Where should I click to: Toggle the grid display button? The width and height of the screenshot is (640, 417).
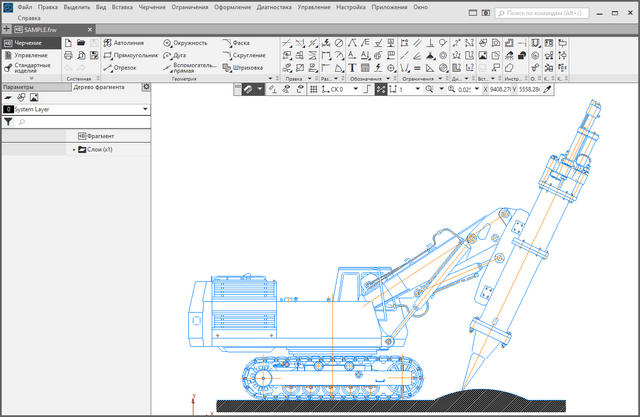(x=312, y=89)
